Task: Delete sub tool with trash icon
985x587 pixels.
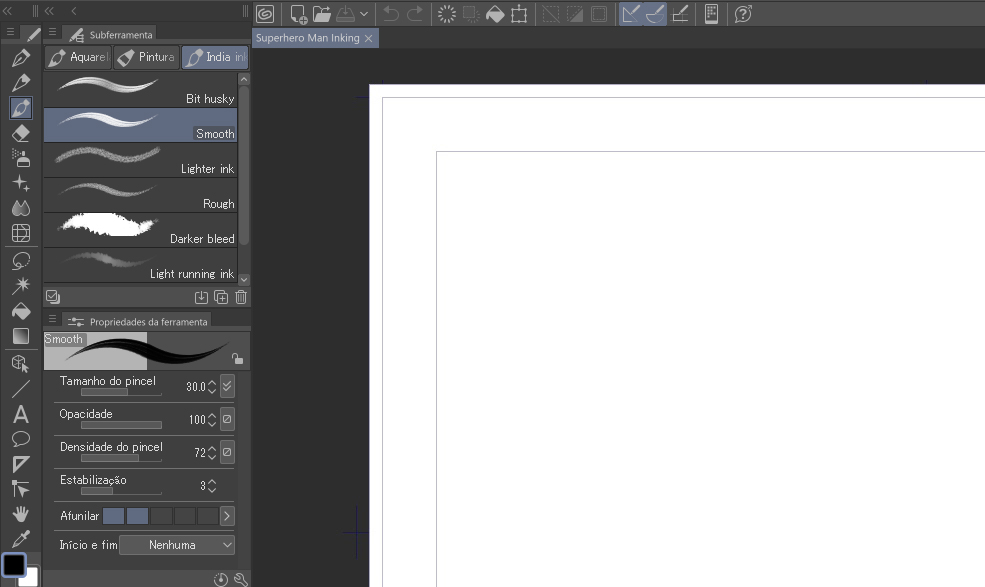Action: point(241,297)
